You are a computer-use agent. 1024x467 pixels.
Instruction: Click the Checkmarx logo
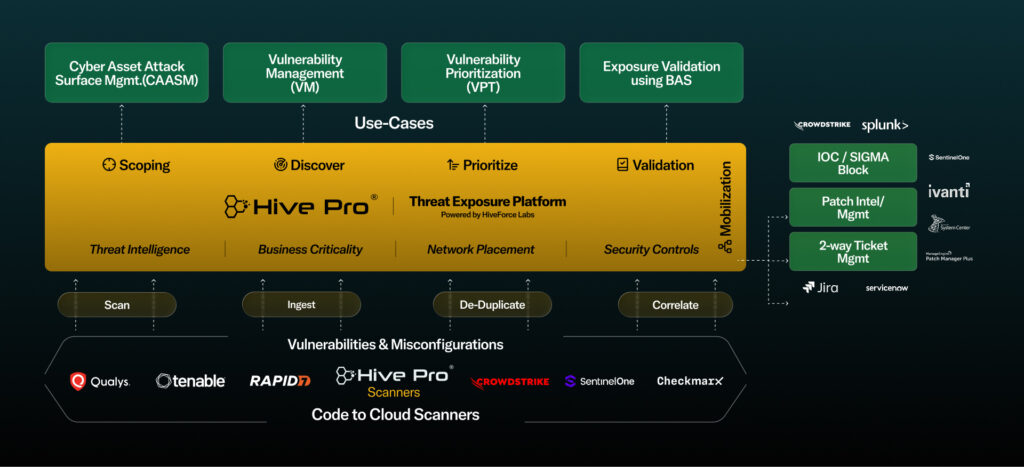[690, 381]
